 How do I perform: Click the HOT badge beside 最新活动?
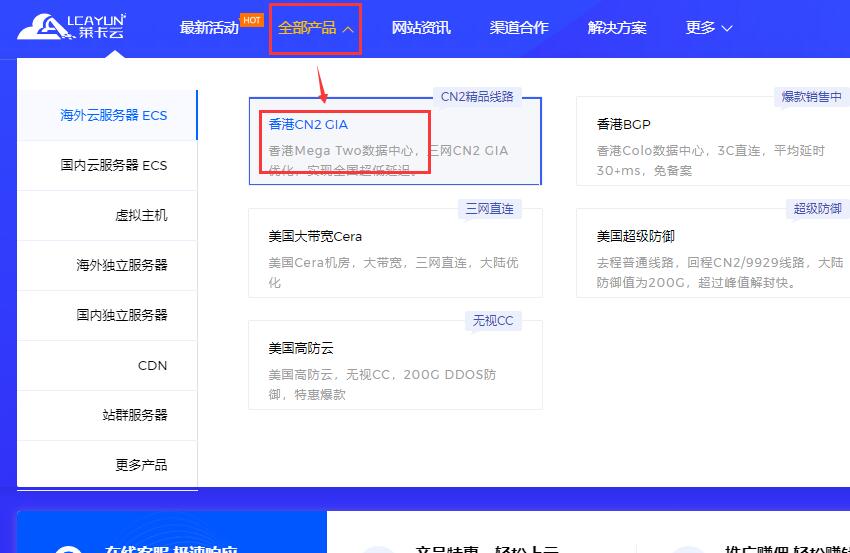[x=252, y=20]
